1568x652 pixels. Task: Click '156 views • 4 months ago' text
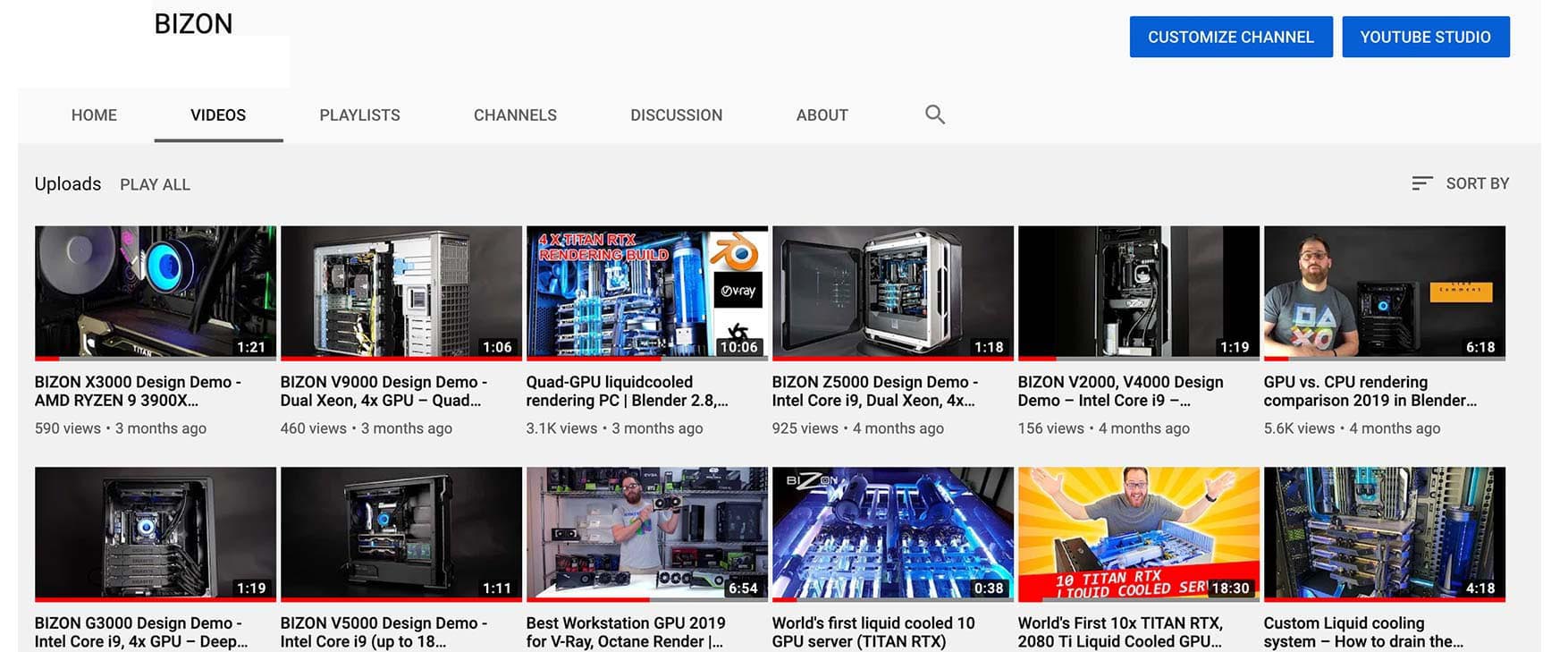(1104, 428)
